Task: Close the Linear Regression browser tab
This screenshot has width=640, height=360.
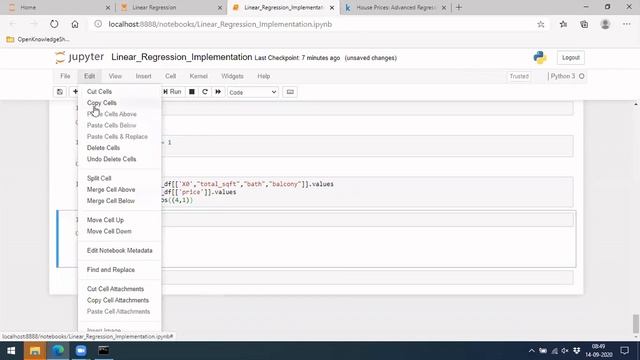Action: [220, 8]
